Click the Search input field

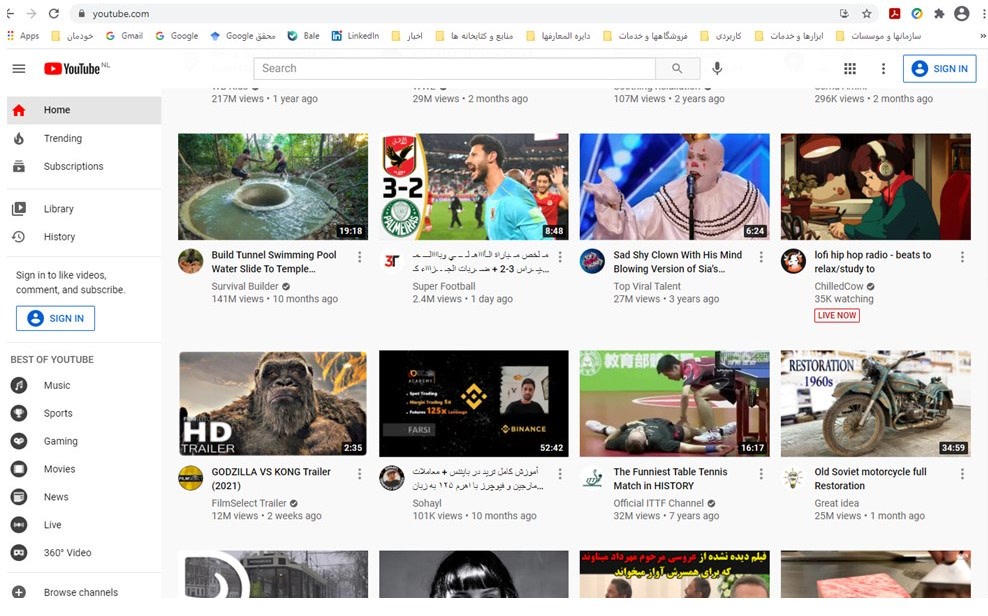coord(454,69)
